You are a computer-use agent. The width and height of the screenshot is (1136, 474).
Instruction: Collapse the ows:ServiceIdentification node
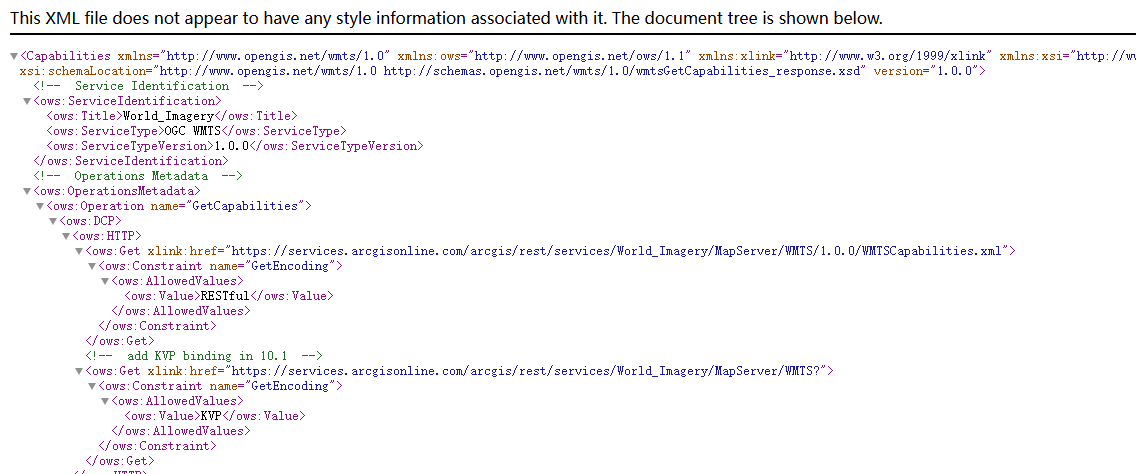pos(27,101)
